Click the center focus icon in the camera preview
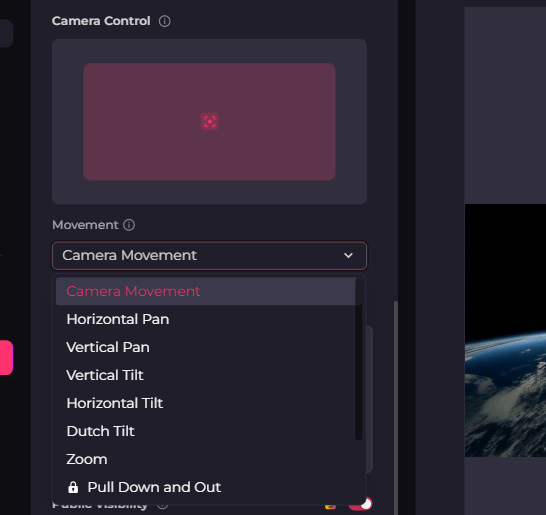This screenshot has height=515, width=546. click(x=210, y=122)
